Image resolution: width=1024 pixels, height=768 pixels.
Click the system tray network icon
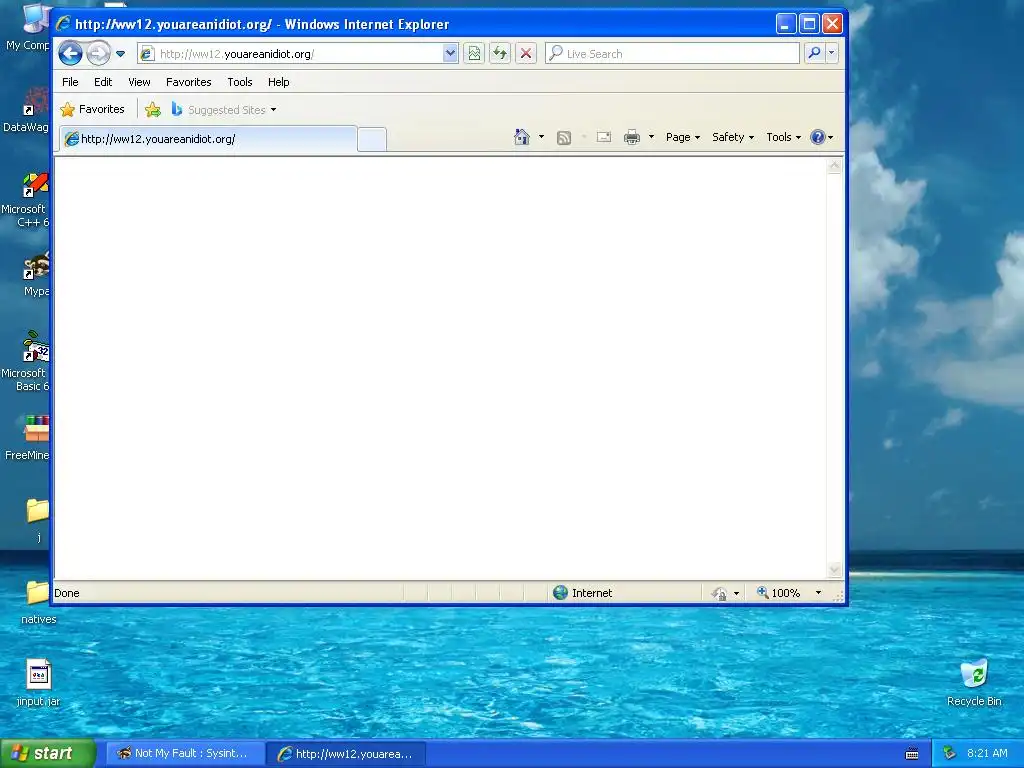click(950, 754)
